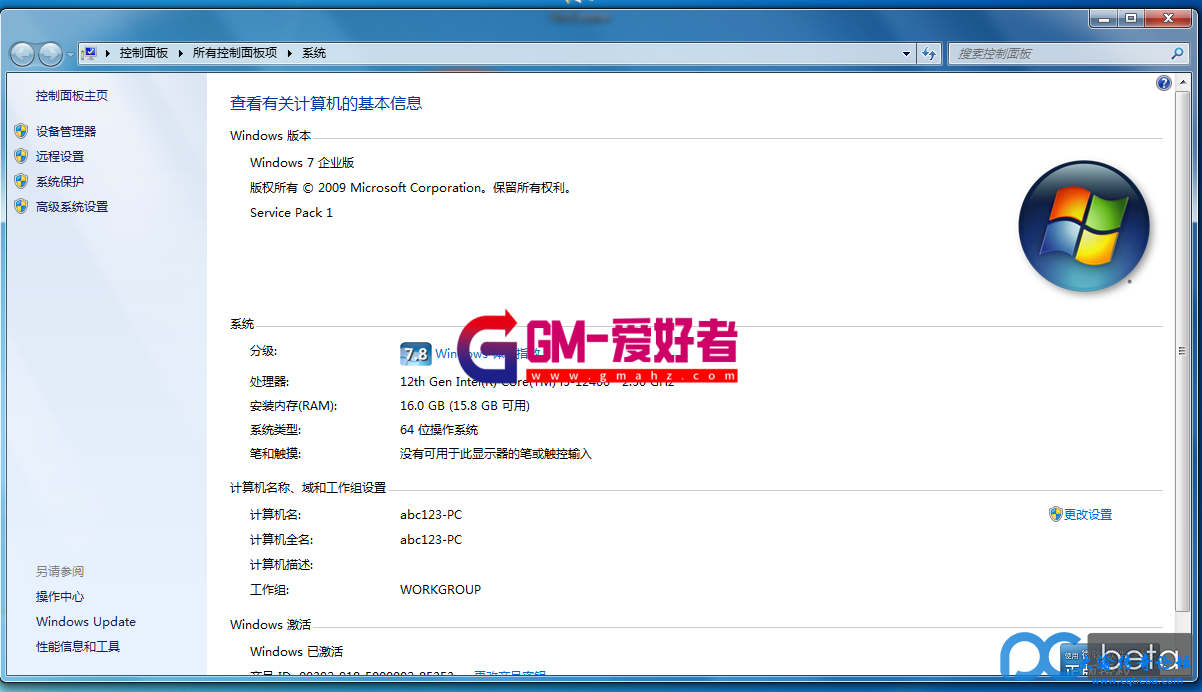Click the 分级: label

click(264, 351)
